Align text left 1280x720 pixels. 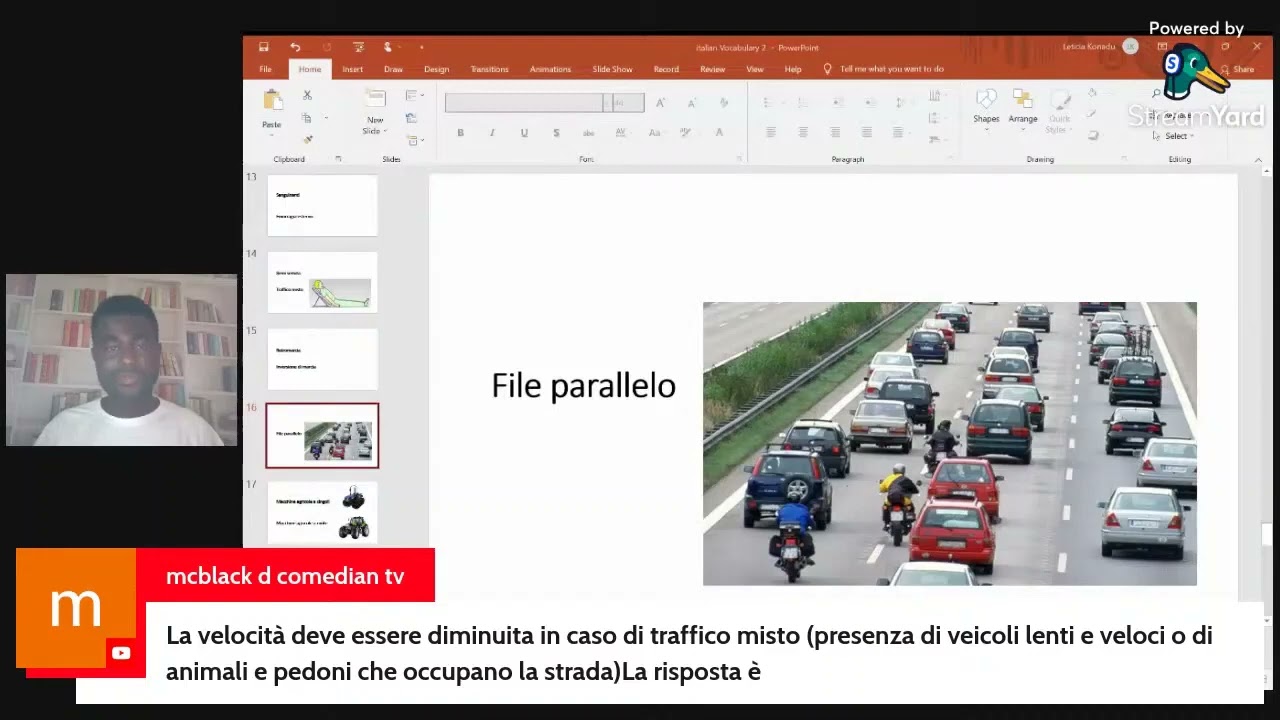(x=771, y=132)
